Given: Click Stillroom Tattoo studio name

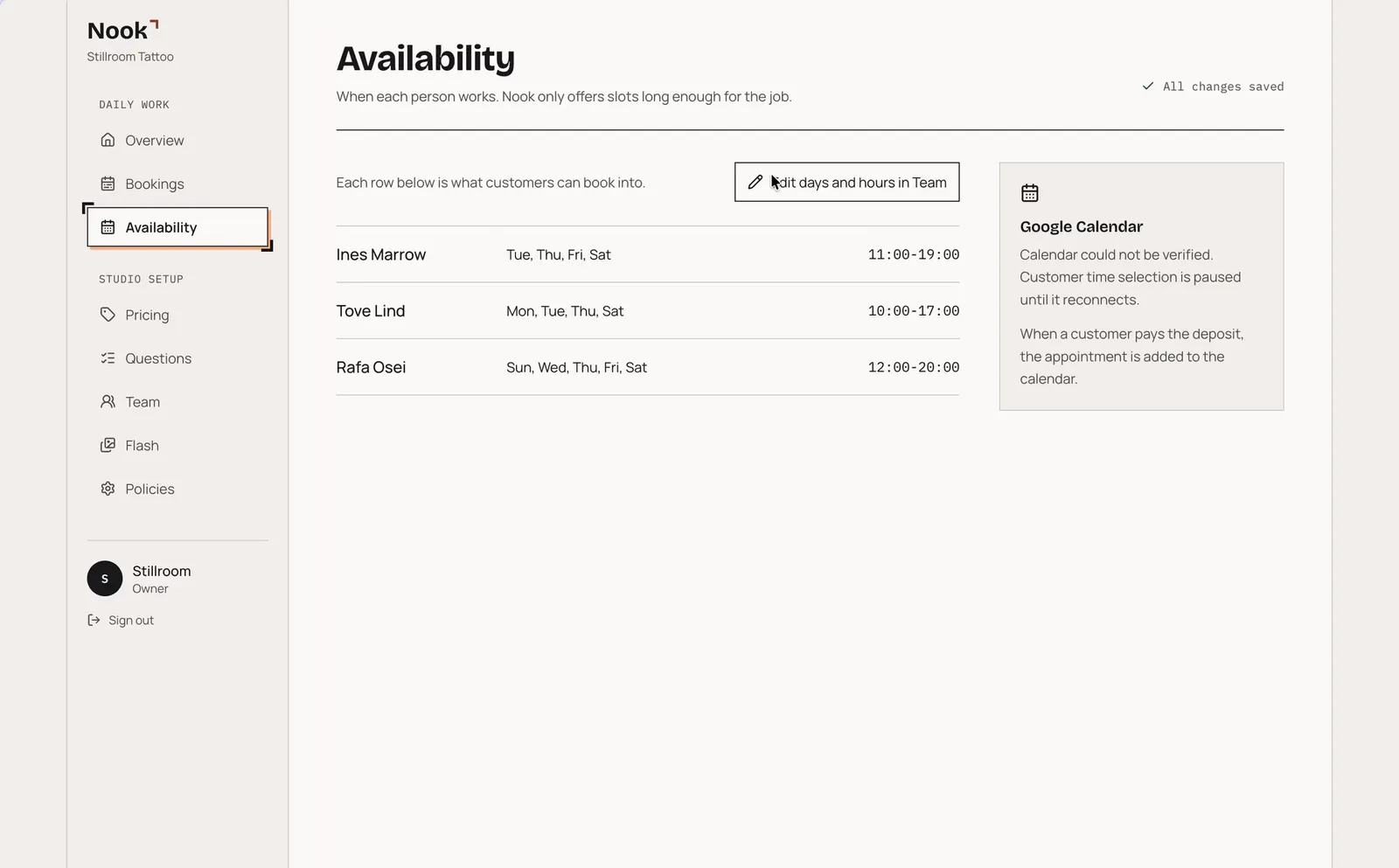Looking at the screenshot, I should pyautogui.click(x=130, y=57).
